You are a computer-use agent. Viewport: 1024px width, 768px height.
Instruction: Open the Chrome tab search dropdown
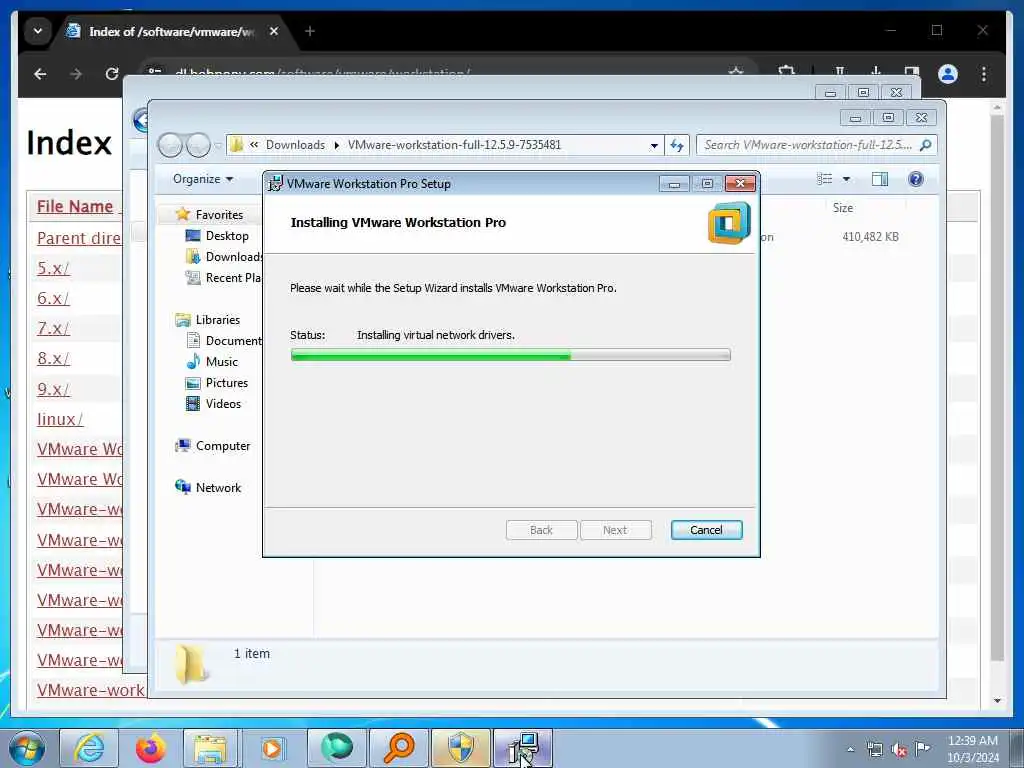(38, 31)
